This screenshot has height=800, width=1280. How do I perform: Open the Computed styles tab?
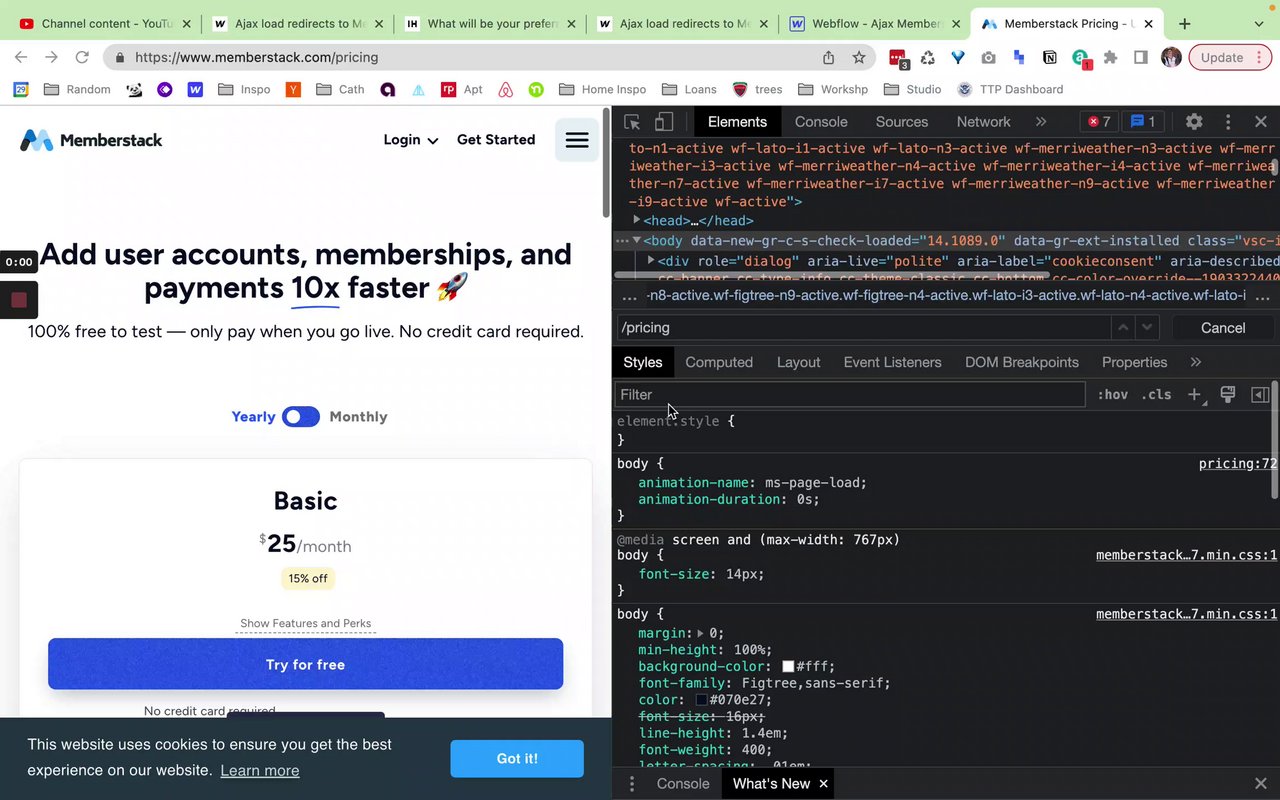click(719, 362)
